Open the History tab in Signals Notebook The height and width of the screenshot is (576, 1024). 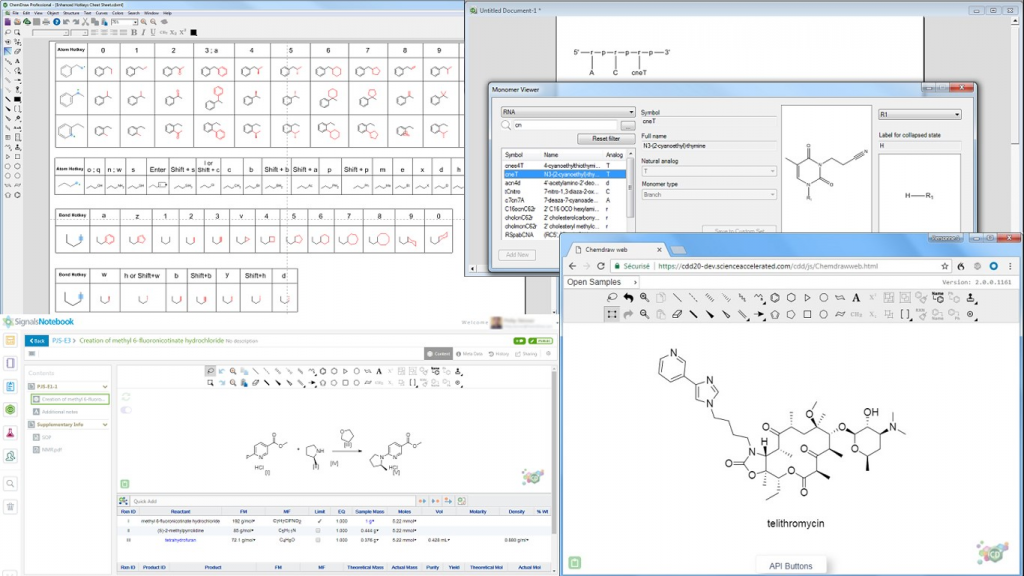[499, 353]
